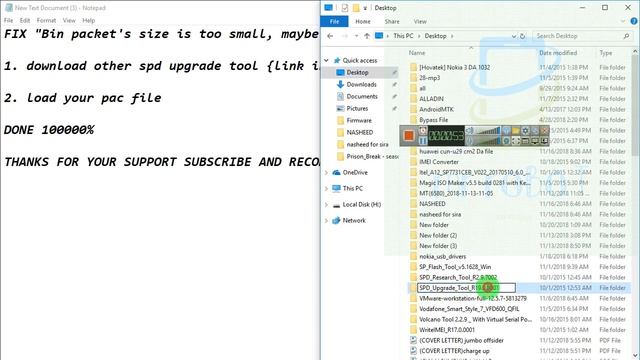
Task: Select the Bypass File folder
Action: pos(433,120)
